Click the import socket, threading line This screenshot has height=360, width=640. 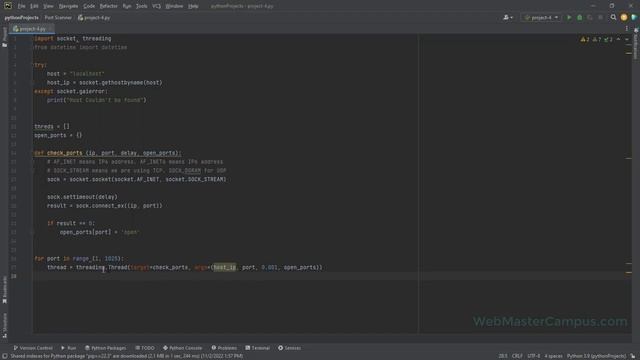click(73, 39)
